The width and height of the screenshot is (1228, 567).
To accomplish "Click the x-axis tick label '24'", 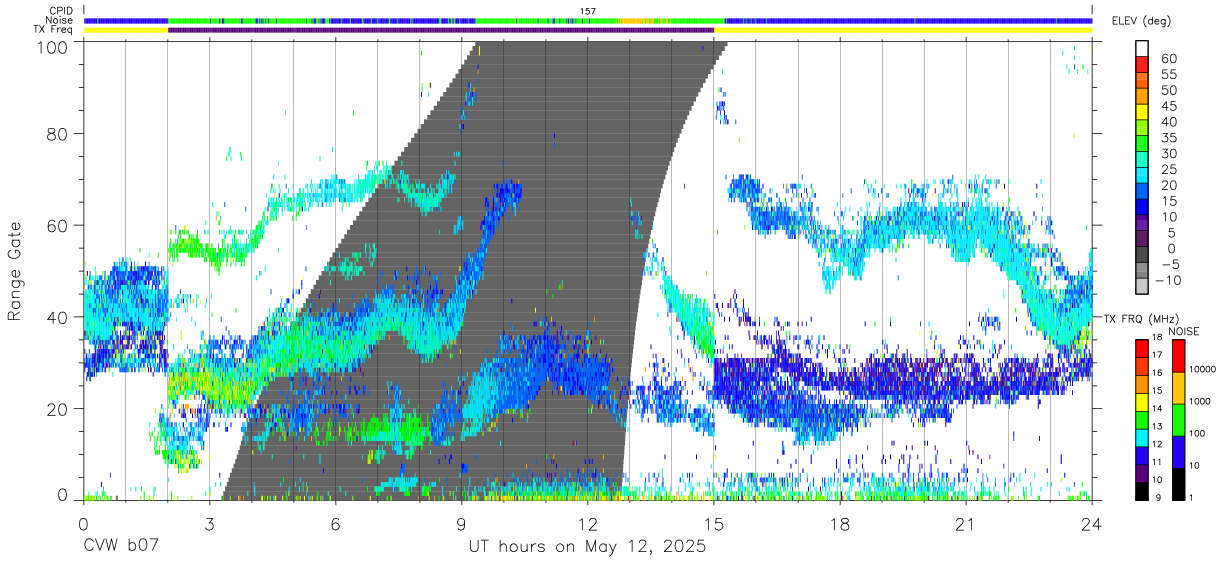I will (x=1092, y=524).
